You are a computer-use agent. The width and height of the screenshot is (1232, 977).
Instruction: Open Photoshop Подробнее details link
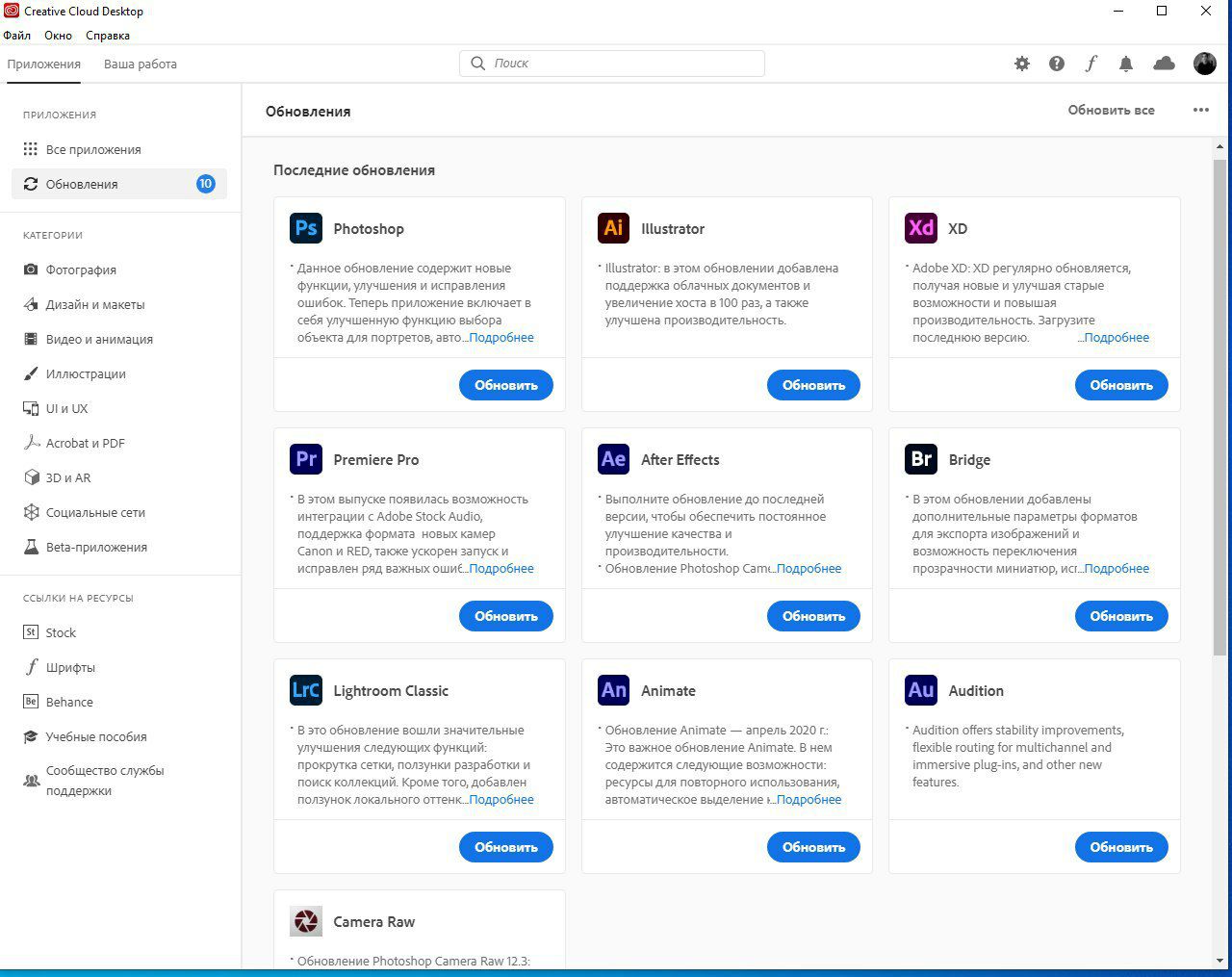click(x=501, y=338)
